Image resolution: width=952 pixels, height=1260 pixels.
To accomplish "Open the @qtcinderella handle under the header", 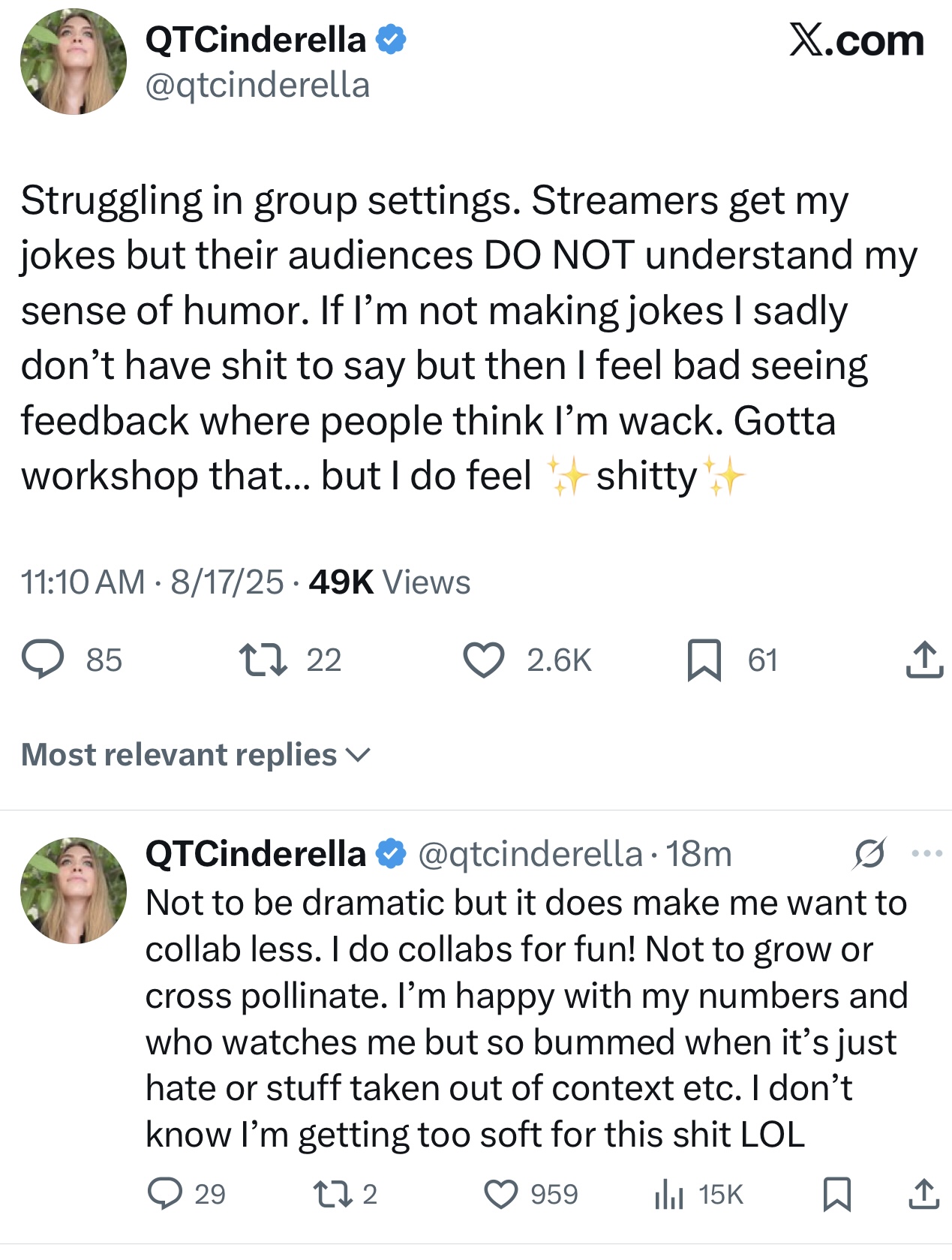I will click(x=257, y=86).
